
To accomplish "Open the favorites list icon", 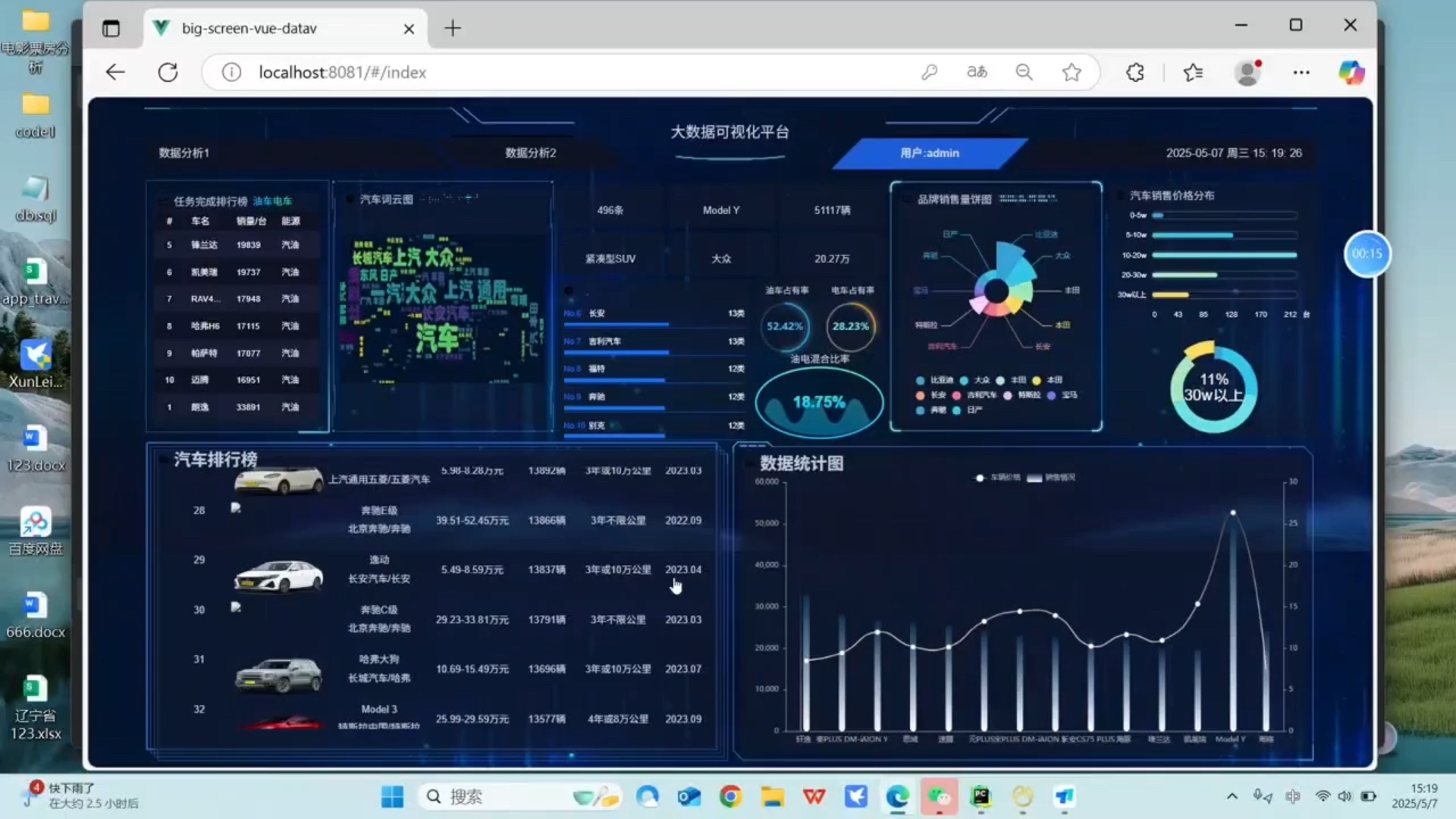I will click(x=1193, y=72).
